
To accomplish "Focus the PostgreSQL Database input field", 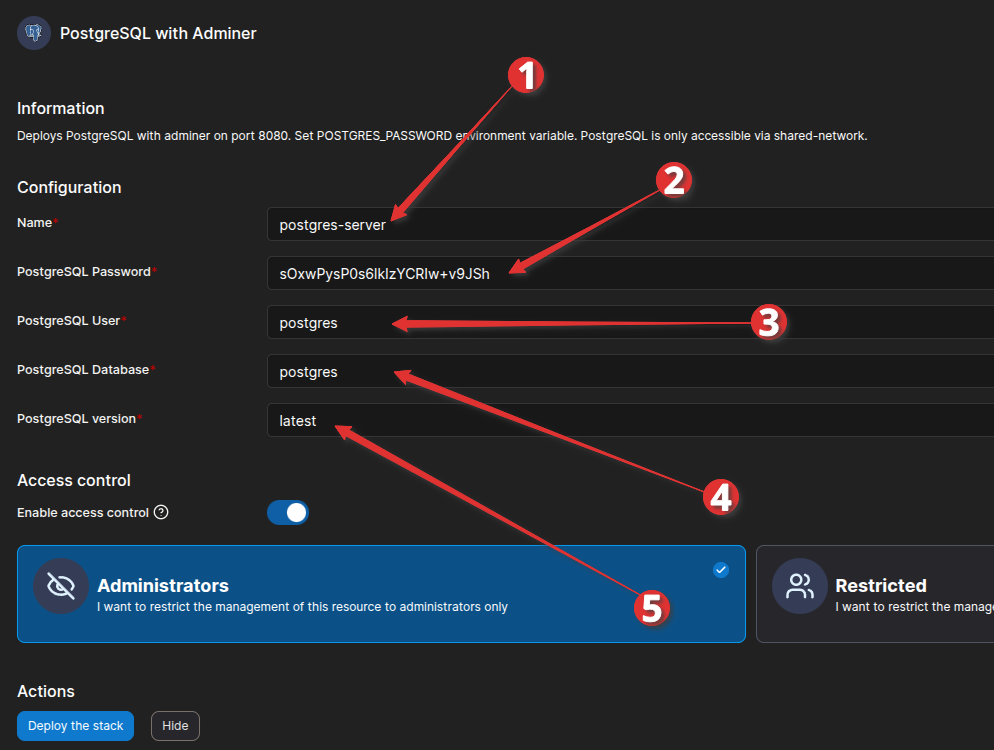I will (630, 372).
